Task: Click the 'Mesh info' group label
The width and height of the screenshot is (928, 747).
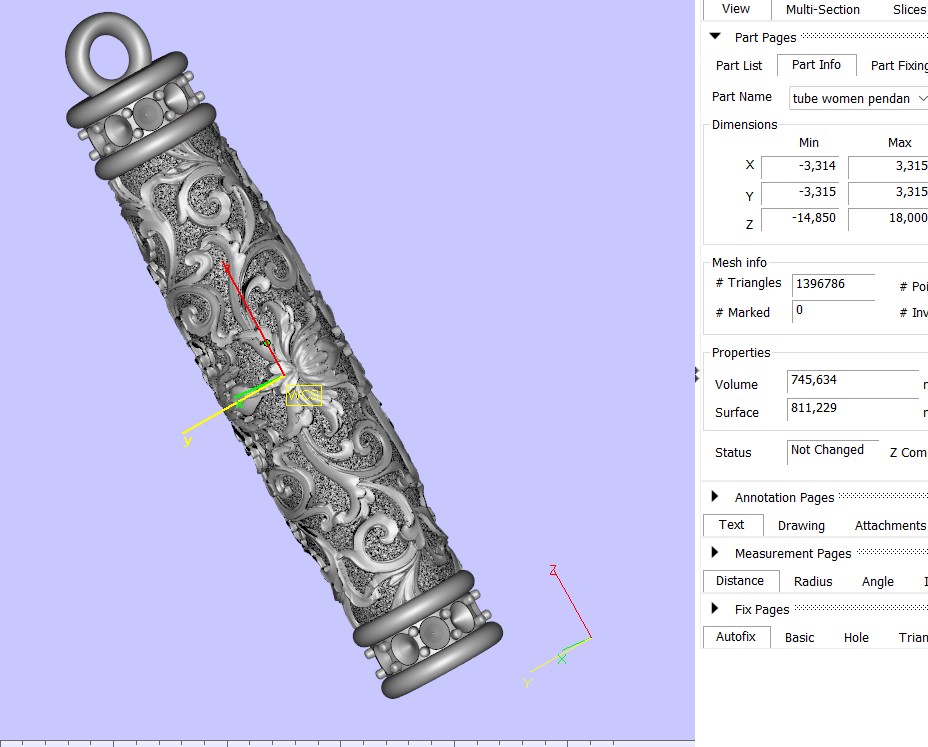Action: tap(739, 263)
